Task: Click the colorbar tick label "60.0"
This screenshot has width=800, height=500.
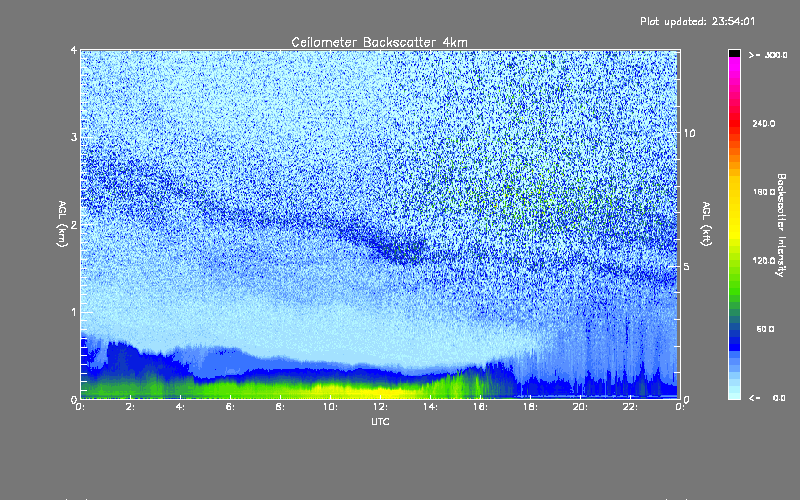Action: click(765, 329)
